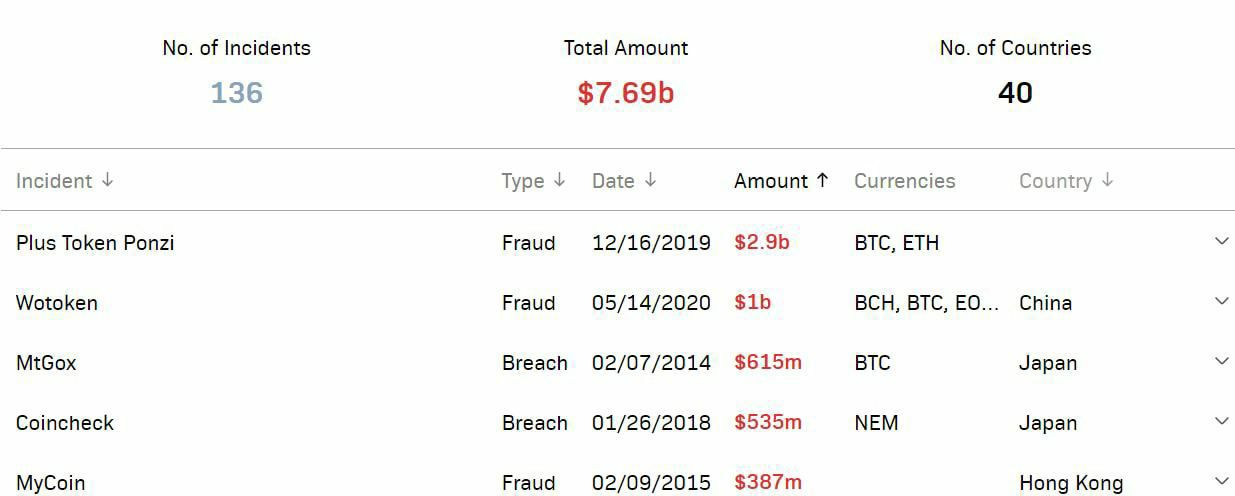Expand the MyCoin row chevron
Screen dimensions: 1235x496
[x=1221, y=481]
